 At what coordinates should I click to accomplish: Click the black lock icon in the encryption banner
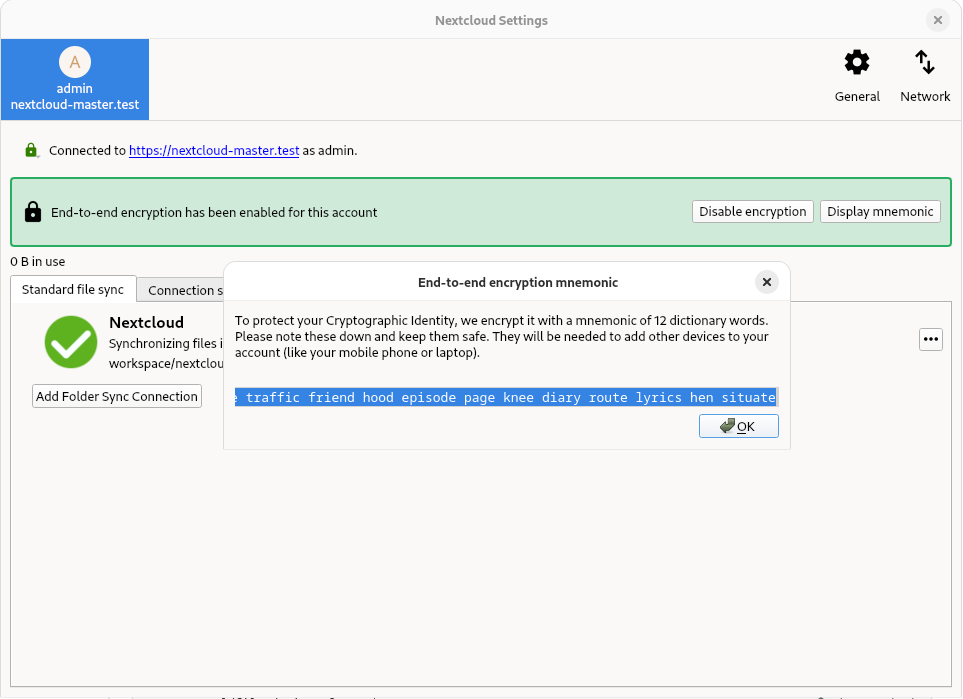(x=33, y=212)
